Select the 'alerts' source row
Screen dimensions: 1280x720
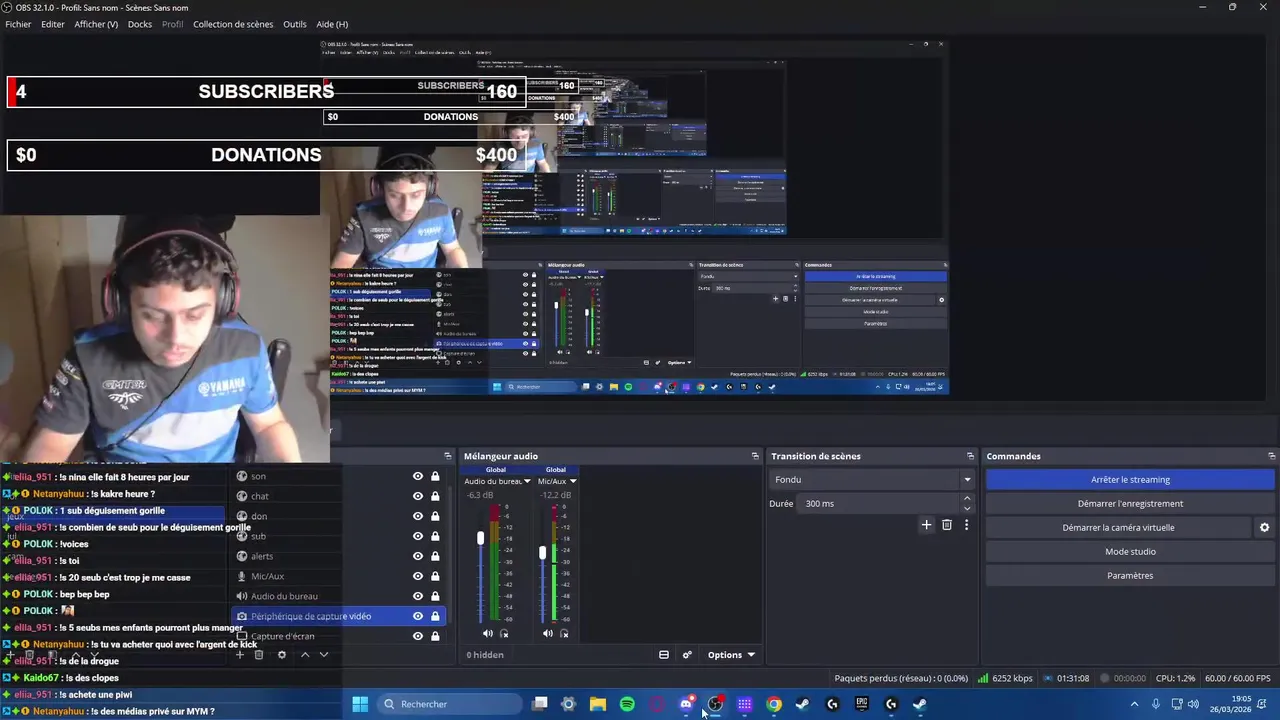[339, 556]
